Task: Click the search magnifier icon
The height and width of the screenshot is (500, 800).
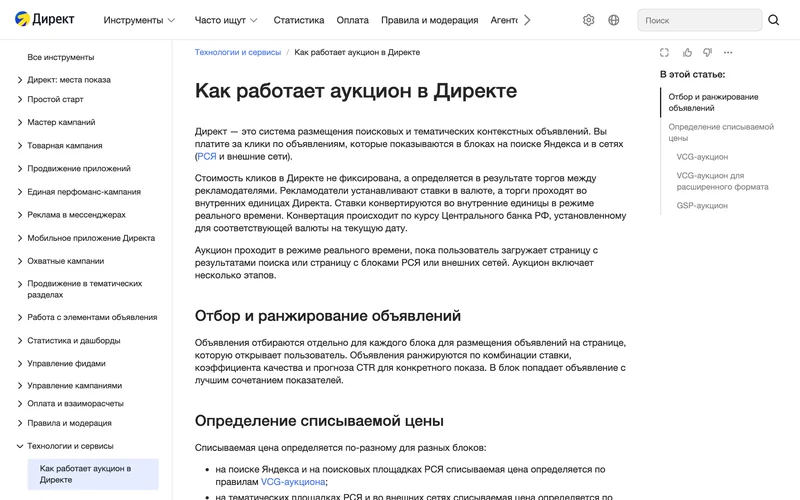Action: pos(773,20)
